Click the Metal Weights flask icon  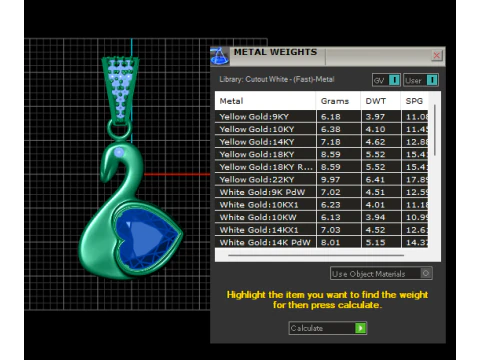[219, 56]
